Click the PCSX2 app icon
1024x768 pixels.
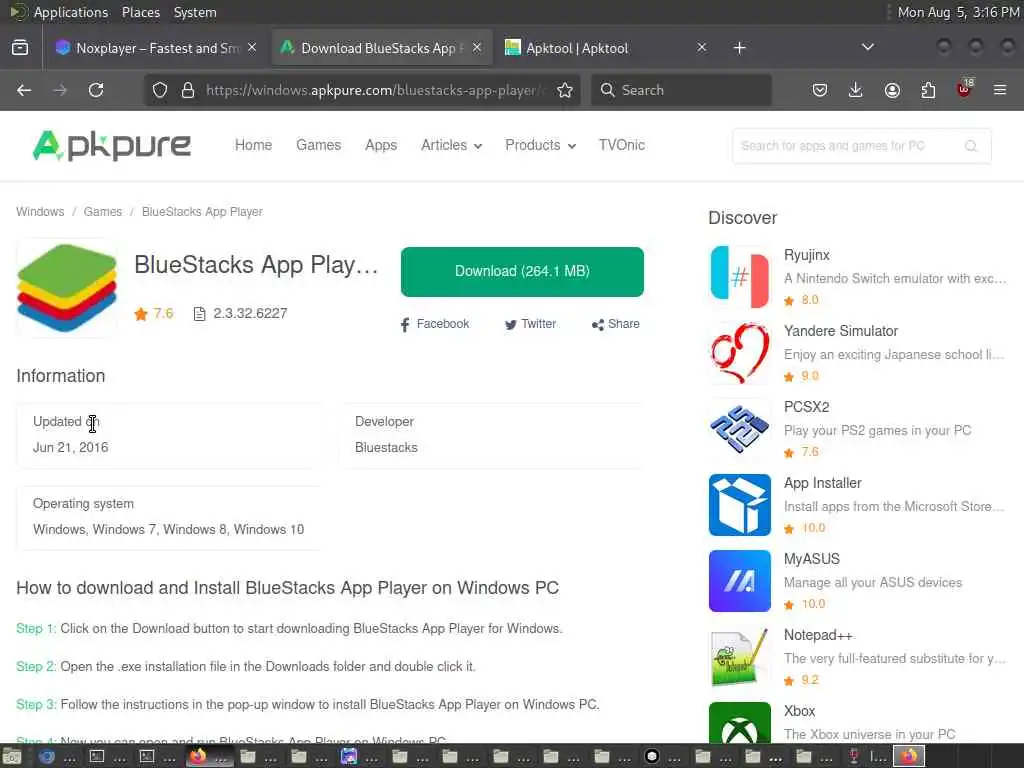coord(740,429)
